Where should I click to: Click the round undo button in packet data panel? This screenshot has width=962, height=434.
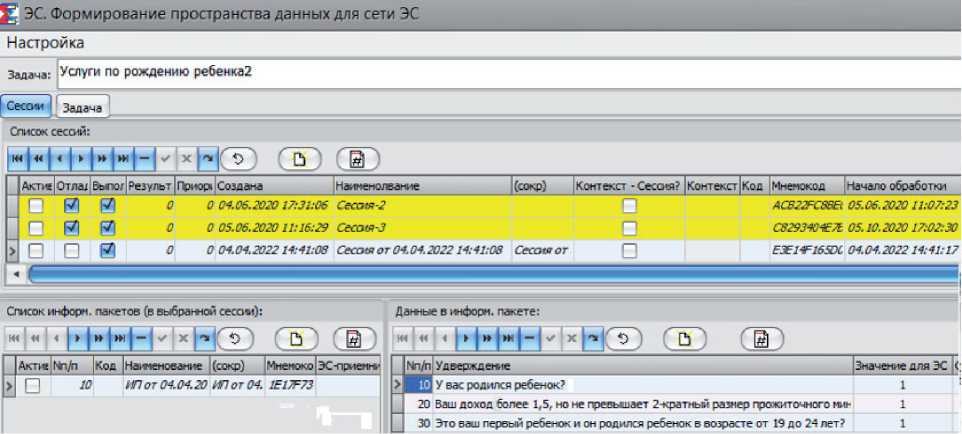click(x=623, y=338)
